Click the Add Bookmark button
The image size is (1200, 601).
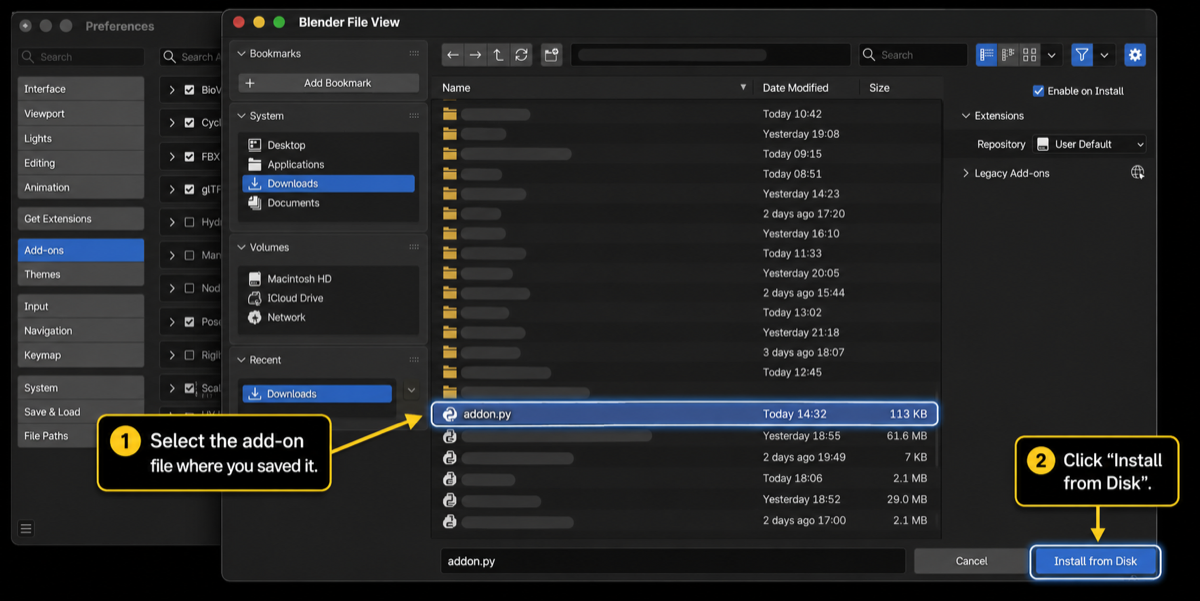(329, 83)
